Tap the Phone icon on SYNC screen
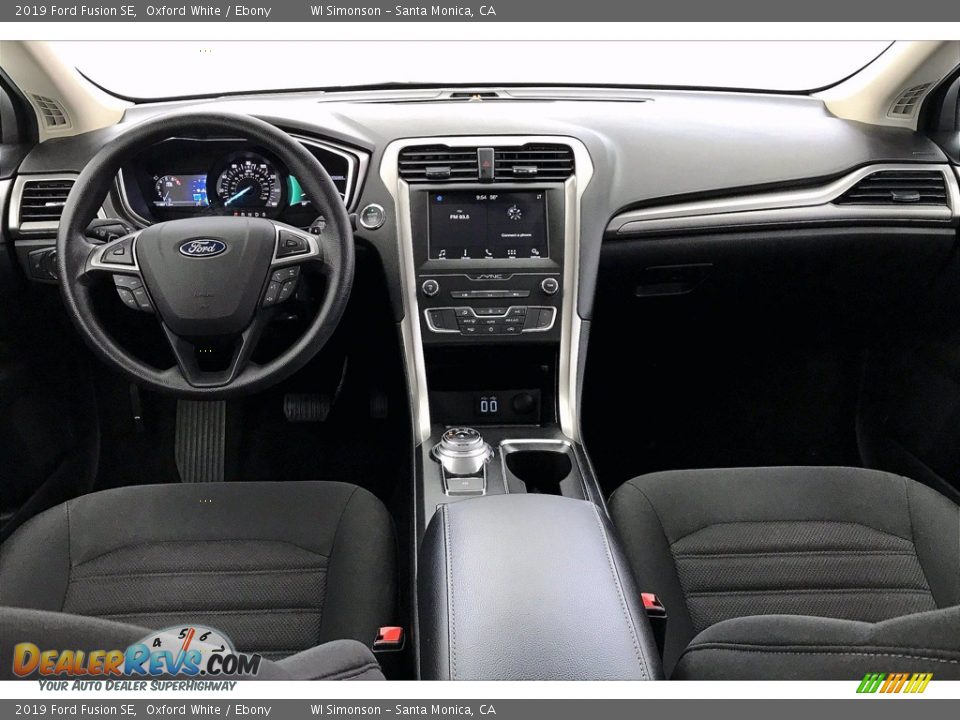Screen dimensions: 960x720 488,253
